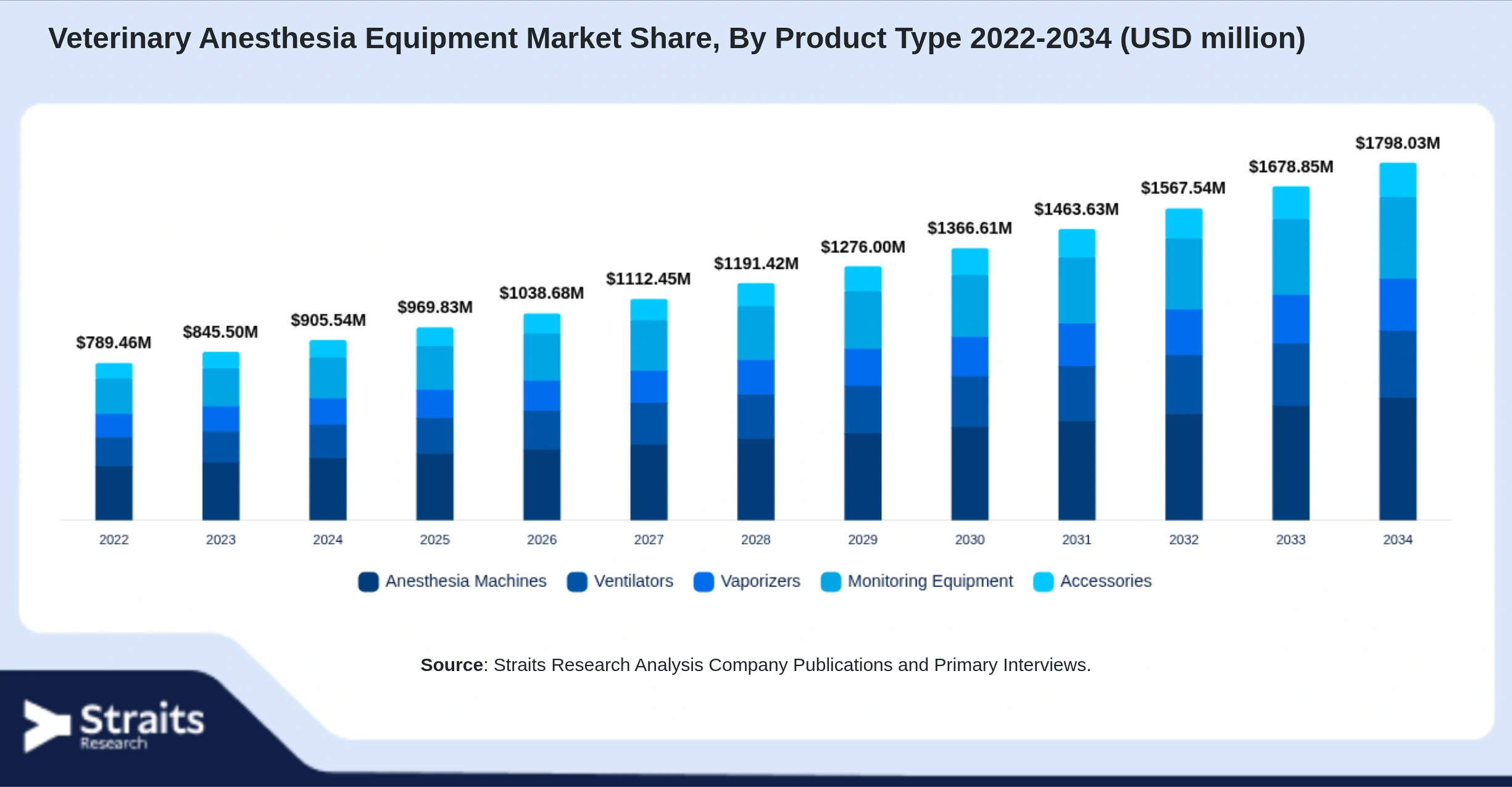
Task: Click the Vaporizers legend color swatch
Action: pyautogui.click(x=704, y=582)
